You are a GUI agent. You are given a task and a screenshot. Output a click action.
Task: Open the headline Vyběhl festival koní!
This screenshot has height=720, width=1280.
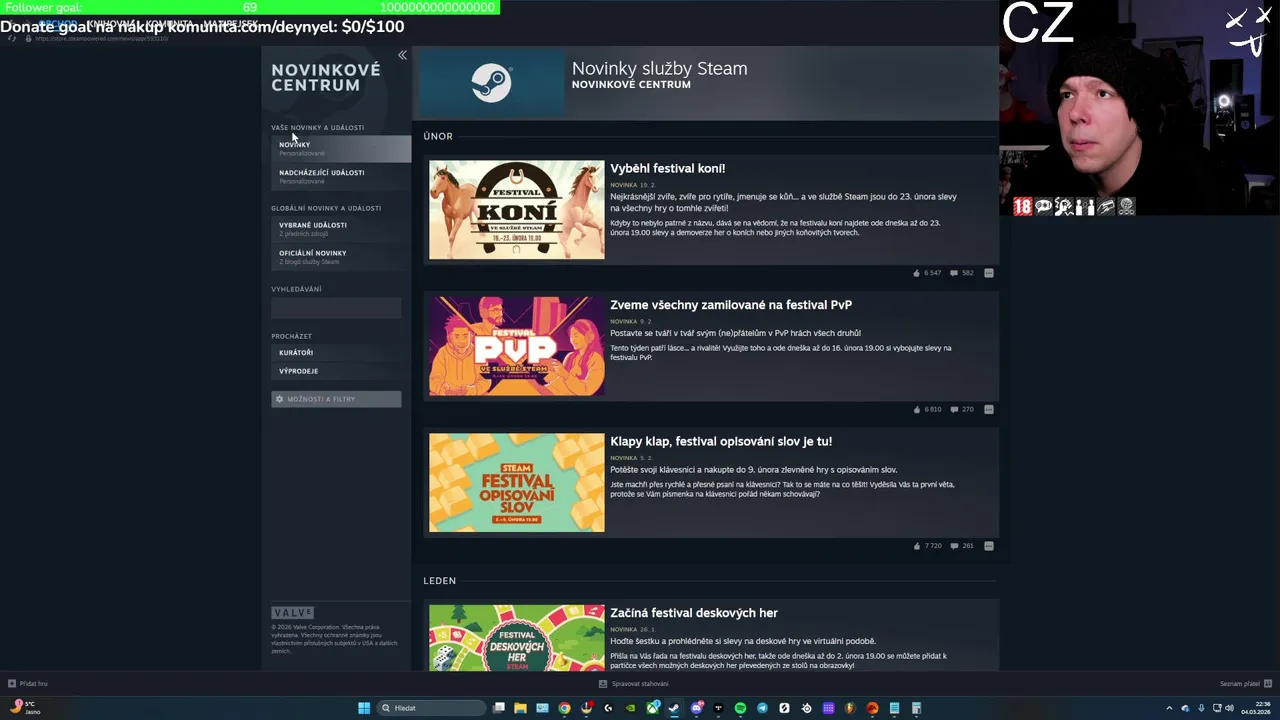click(668, 168)
